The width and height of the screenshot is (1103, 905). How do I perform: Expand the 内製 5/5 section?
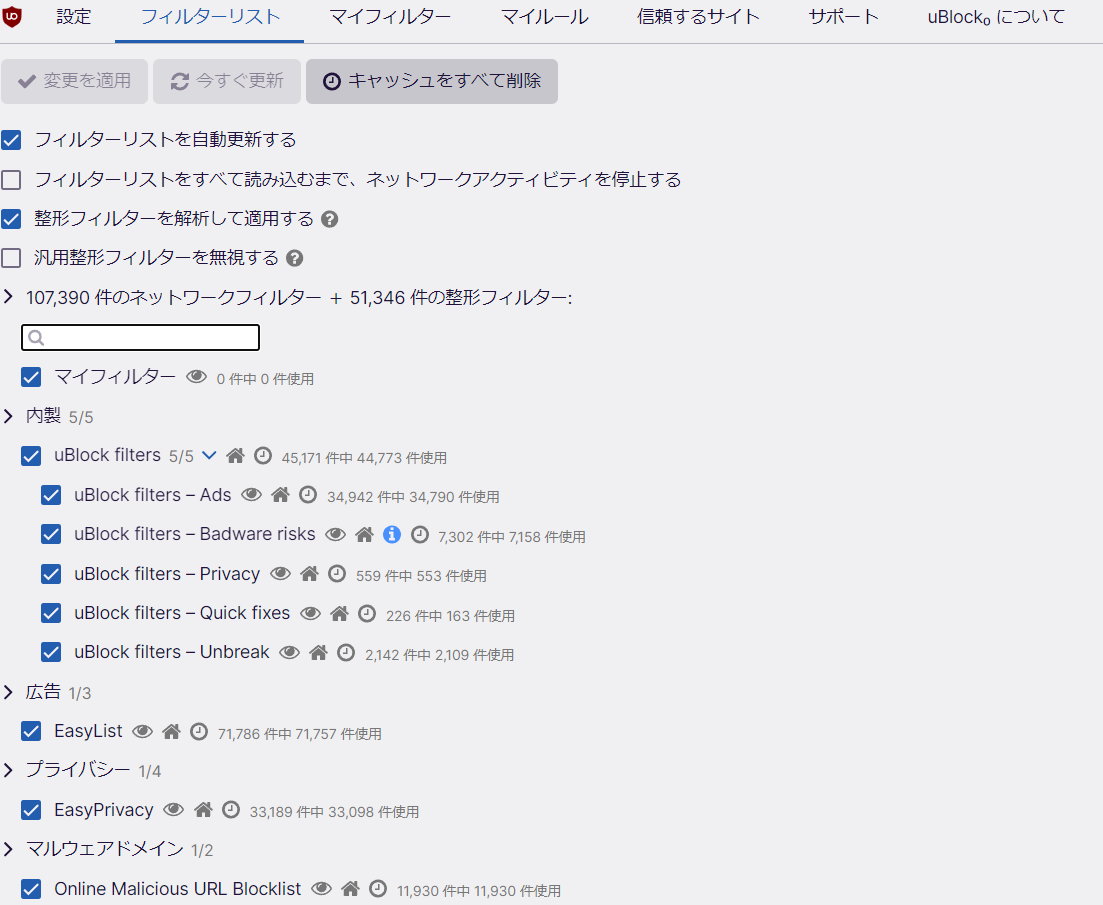click(8, 416)
